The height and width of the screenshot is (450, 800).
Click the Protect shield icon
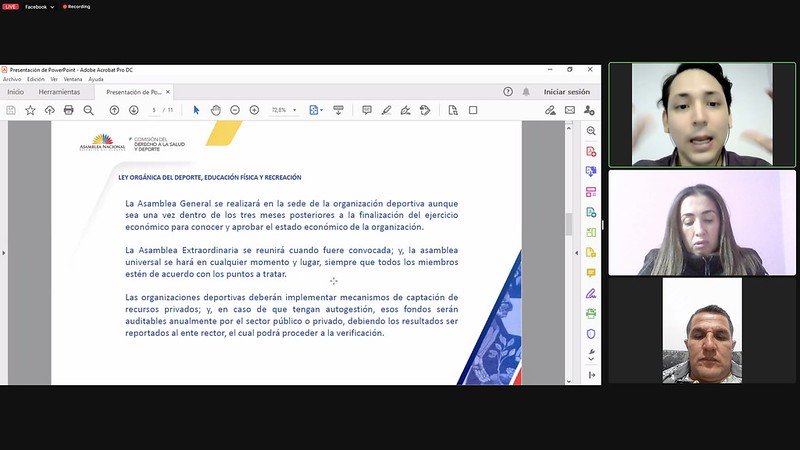591,334
